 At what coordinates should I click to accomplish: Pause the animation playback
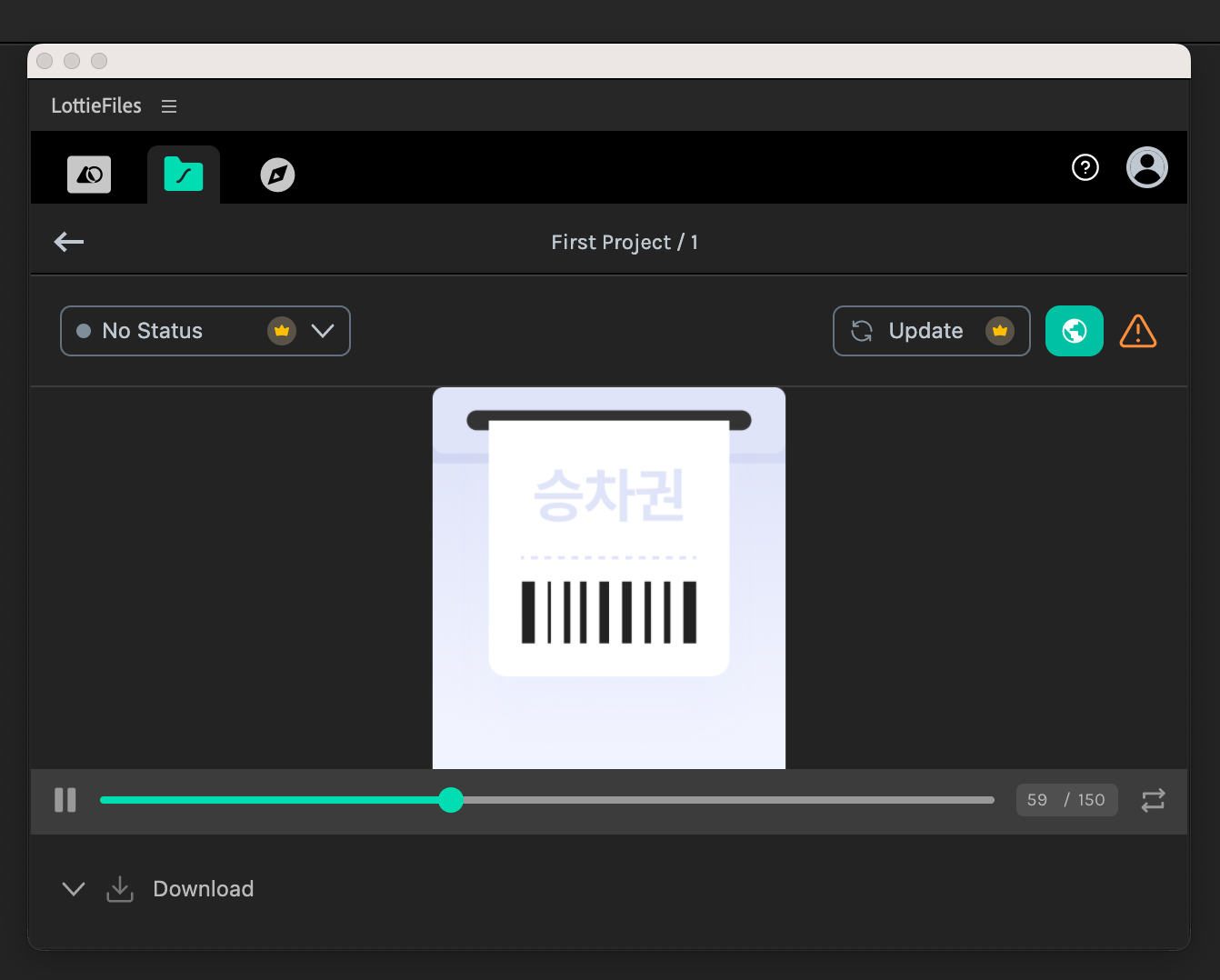pyautogui.click(x=65, y=800)
